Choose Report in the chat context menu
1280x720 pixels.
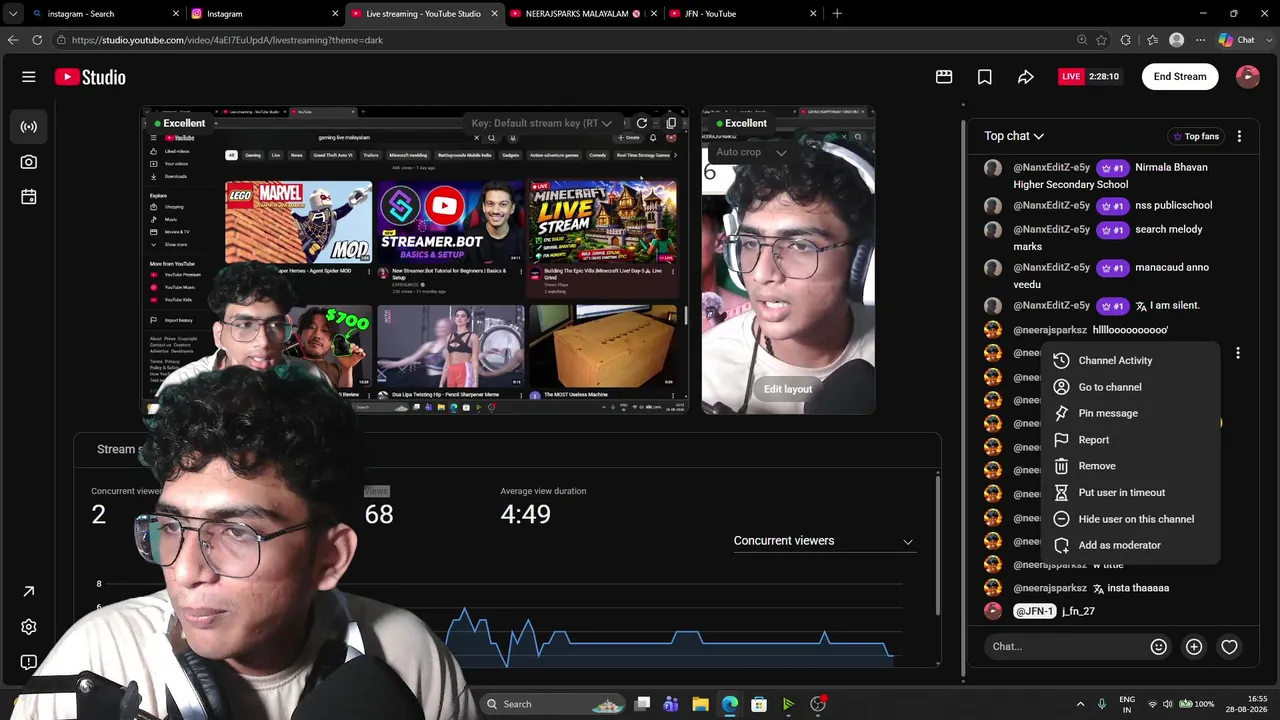tap(1131, 440)
